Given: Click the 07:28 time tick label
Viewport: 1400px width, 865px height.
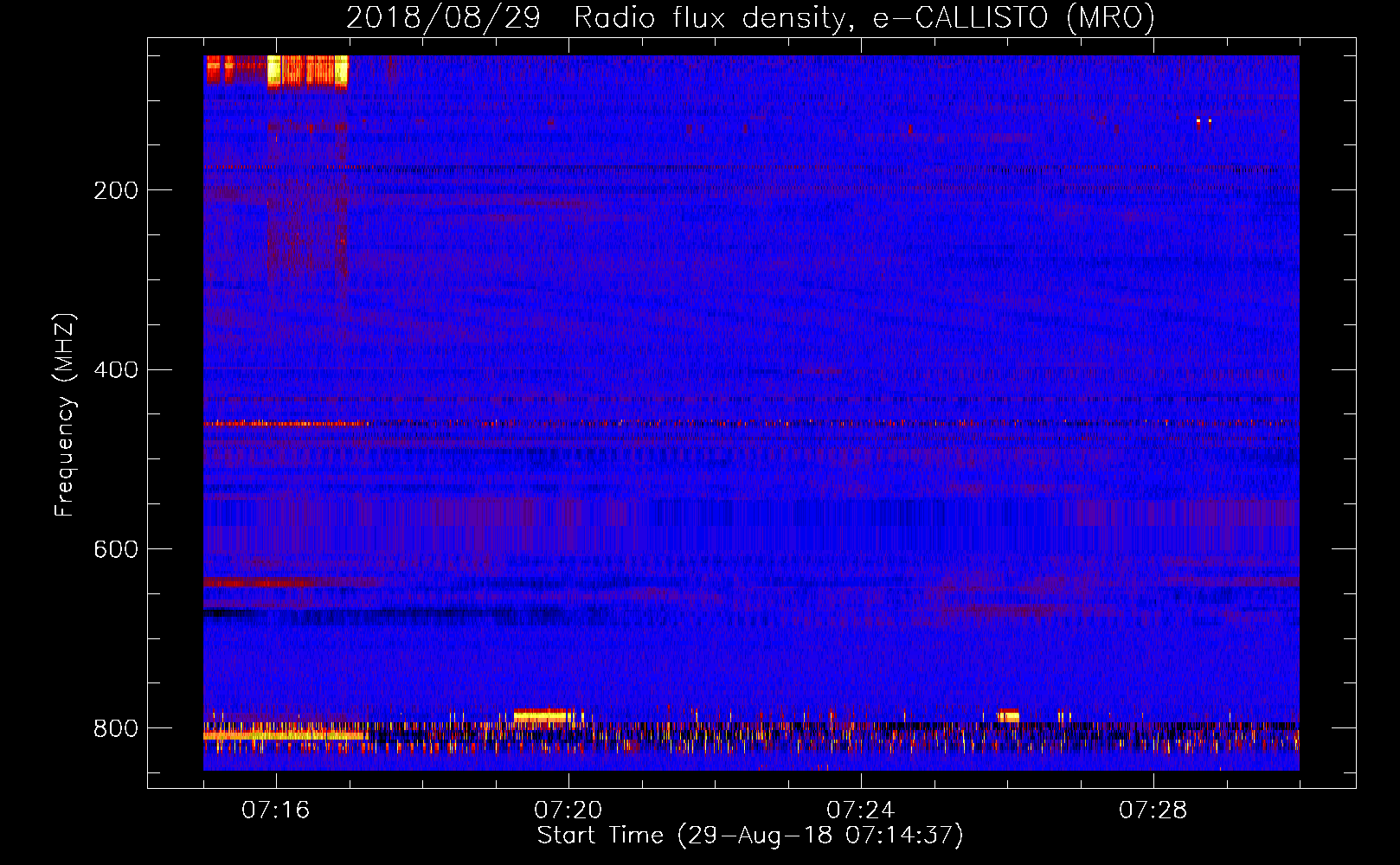Looking at the screenshot, I should pos(1153,811).
